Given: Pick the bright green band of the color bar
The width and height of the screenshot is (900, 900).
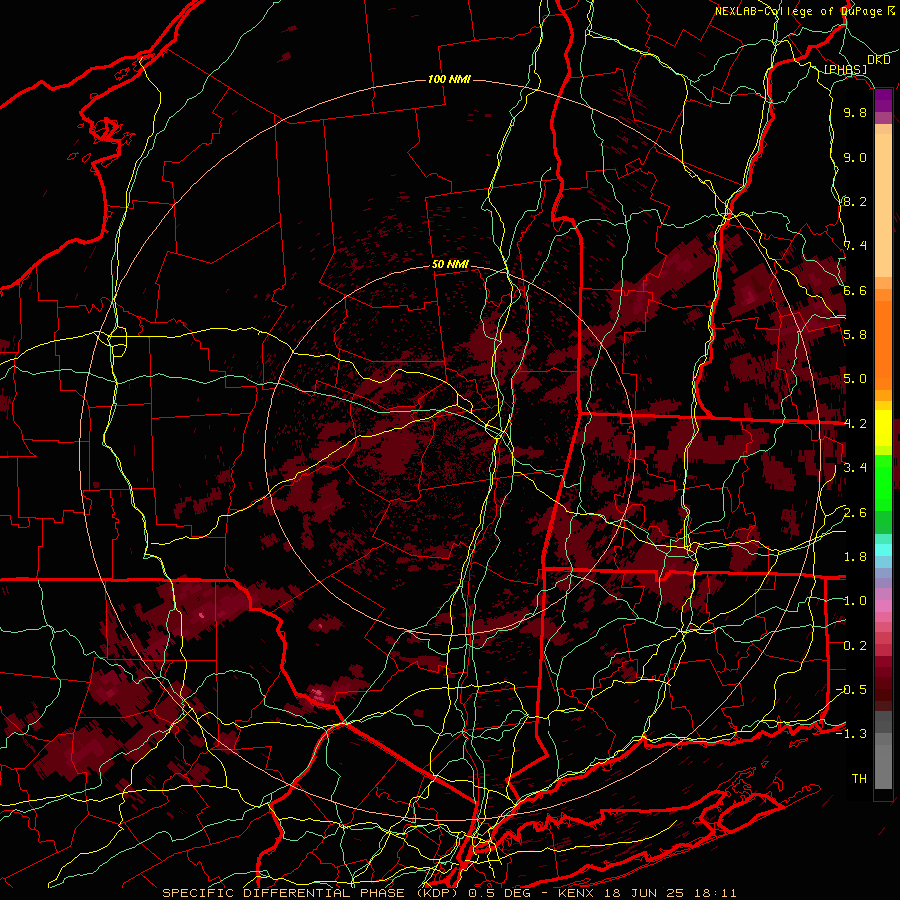Looking at the screenshot, I should click(883, 481).
